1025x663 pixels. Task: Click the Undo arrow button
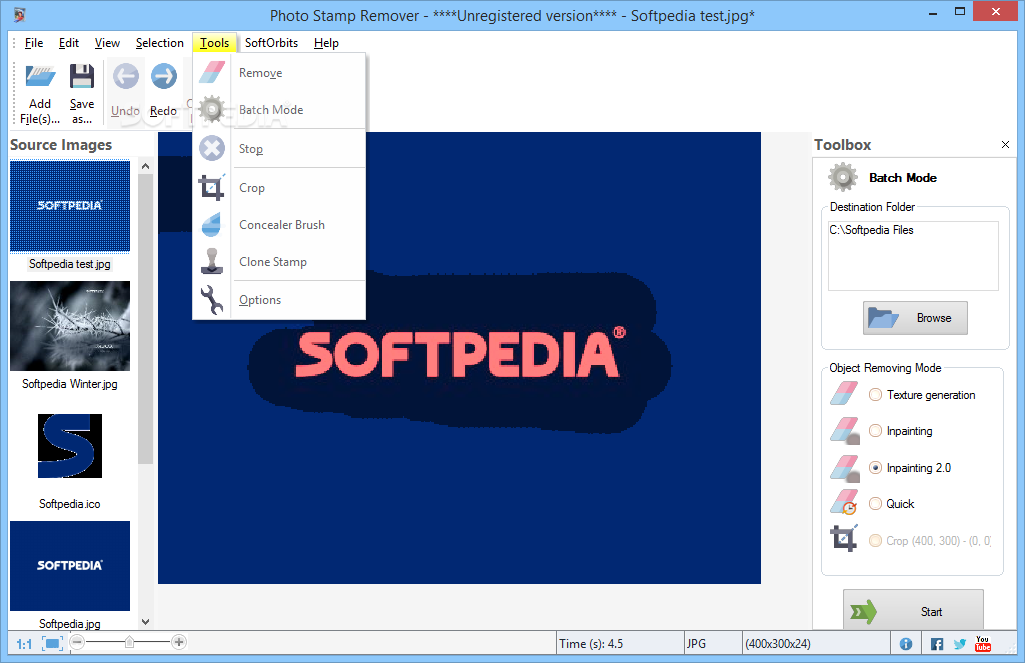(x=126, y=76)
